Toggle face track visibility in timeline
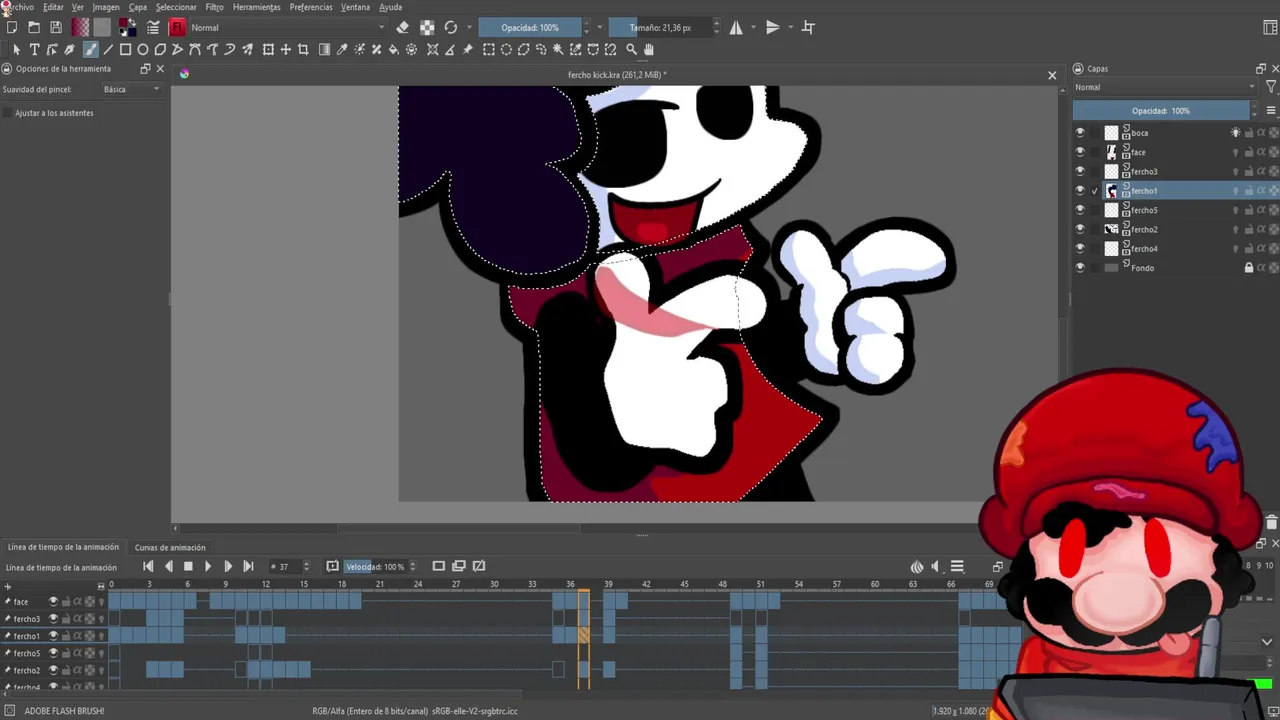Viewport: 1280px width, 720px height. coord(53,602)
